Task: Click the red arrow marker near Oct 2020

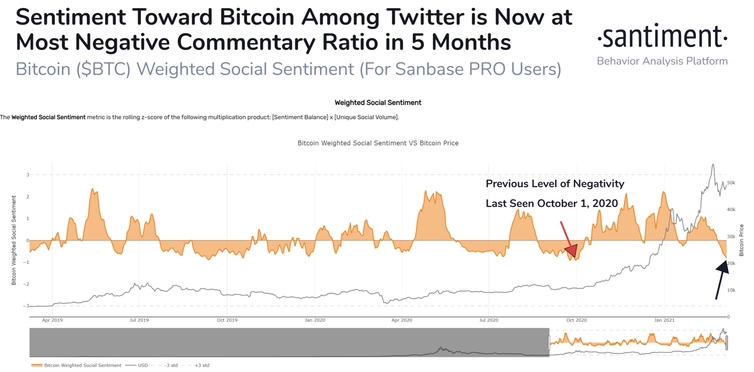Action: (x=567, y=239)
